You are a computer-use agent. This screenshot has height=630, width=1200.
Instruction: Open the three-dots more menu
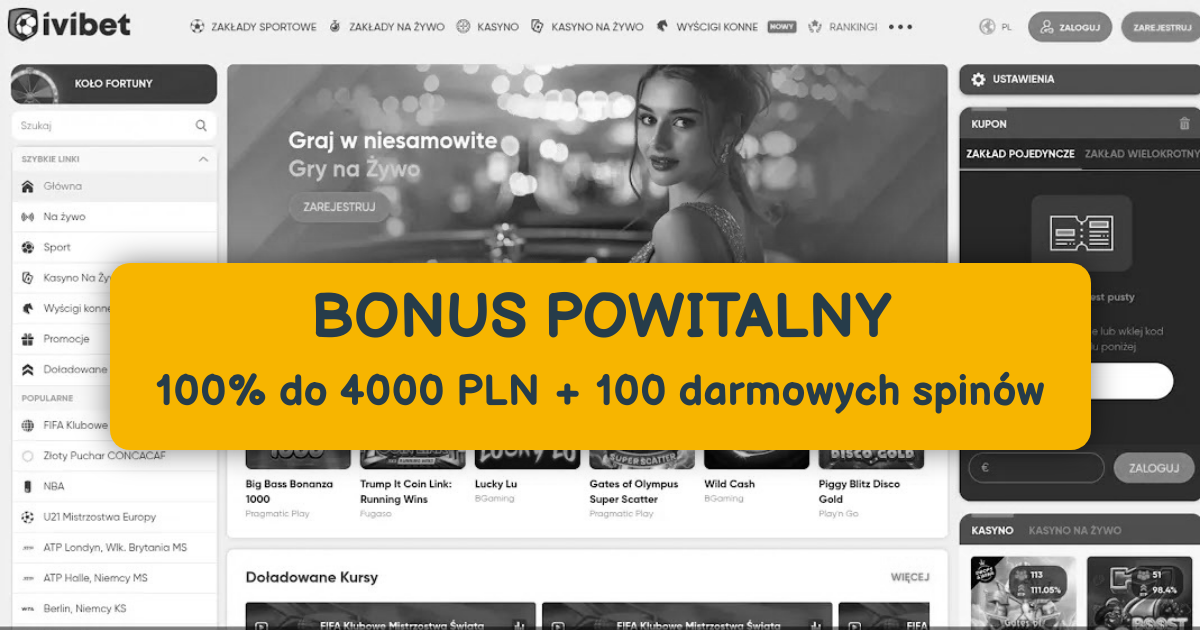point(900,27)
